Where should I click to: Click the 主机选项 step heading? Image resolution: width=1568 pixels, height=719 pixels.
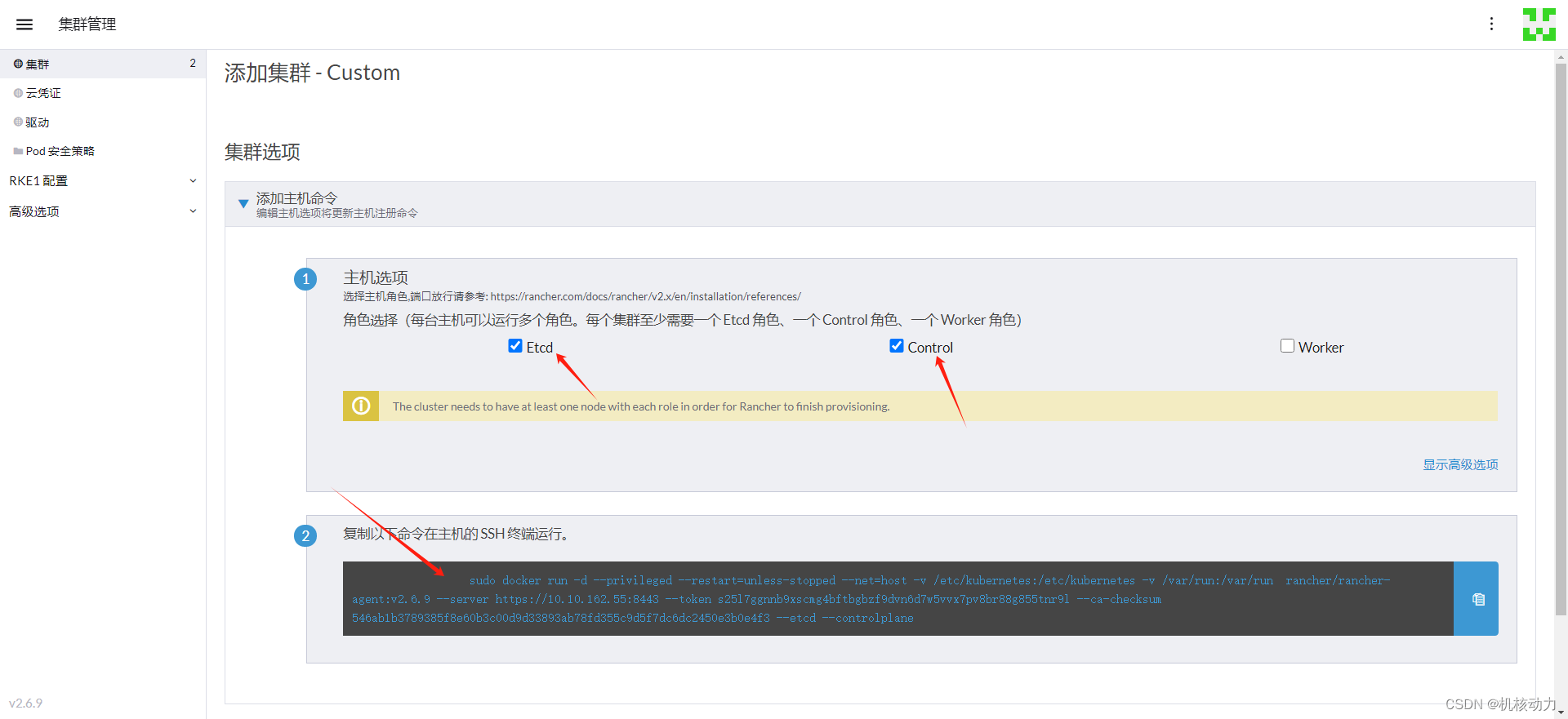pos(376,277)
